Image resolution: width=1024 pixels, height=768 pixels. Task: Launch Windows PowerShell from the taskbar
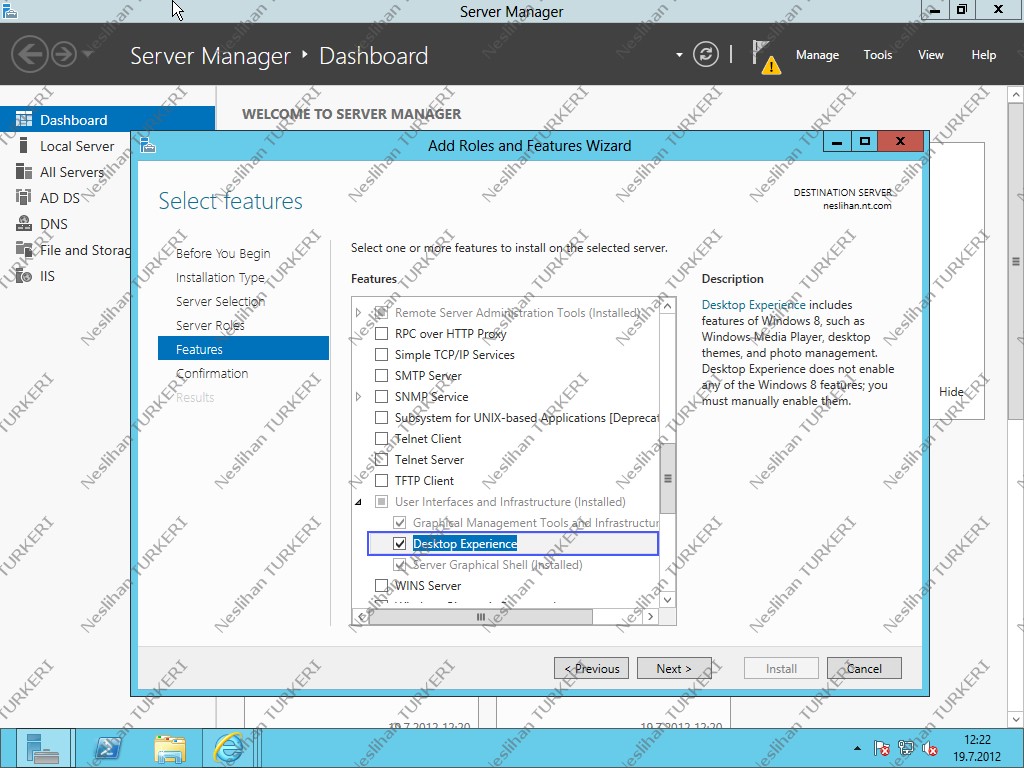point(109,748)
